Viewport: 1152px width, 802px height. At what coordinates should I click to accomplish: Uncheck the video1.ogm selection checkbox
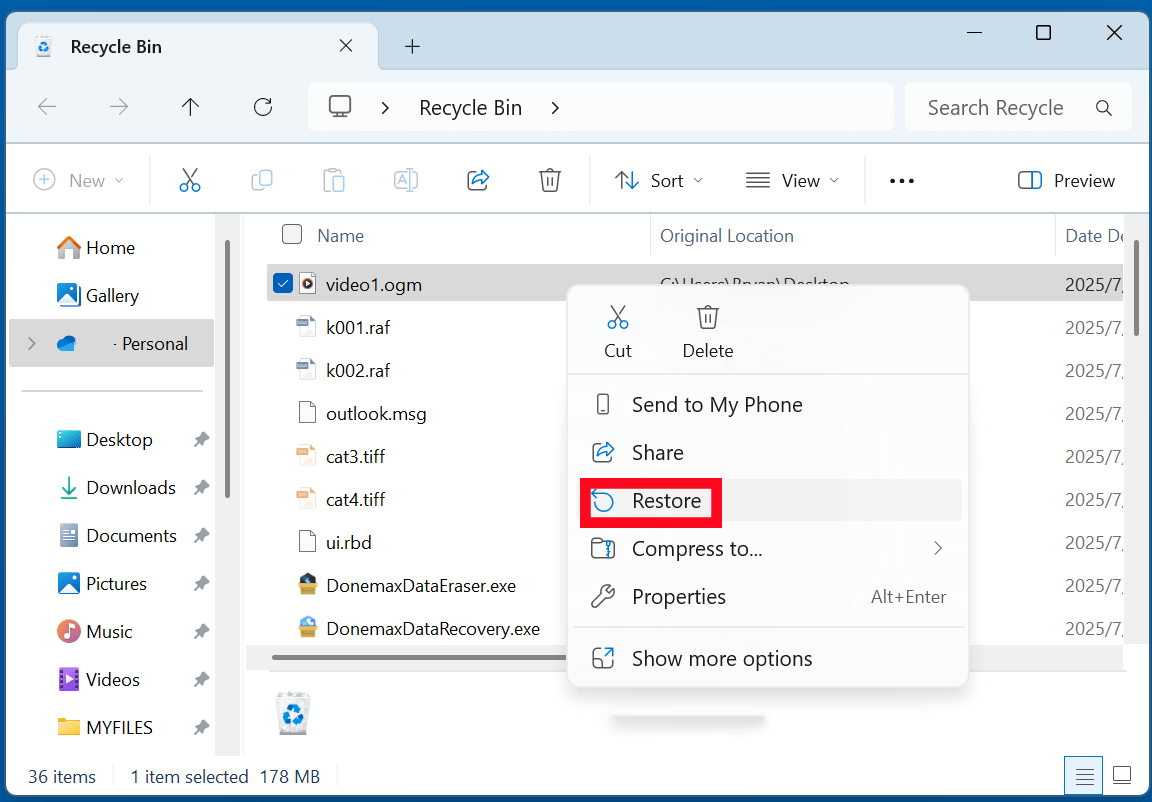click(x=282, y=283)
